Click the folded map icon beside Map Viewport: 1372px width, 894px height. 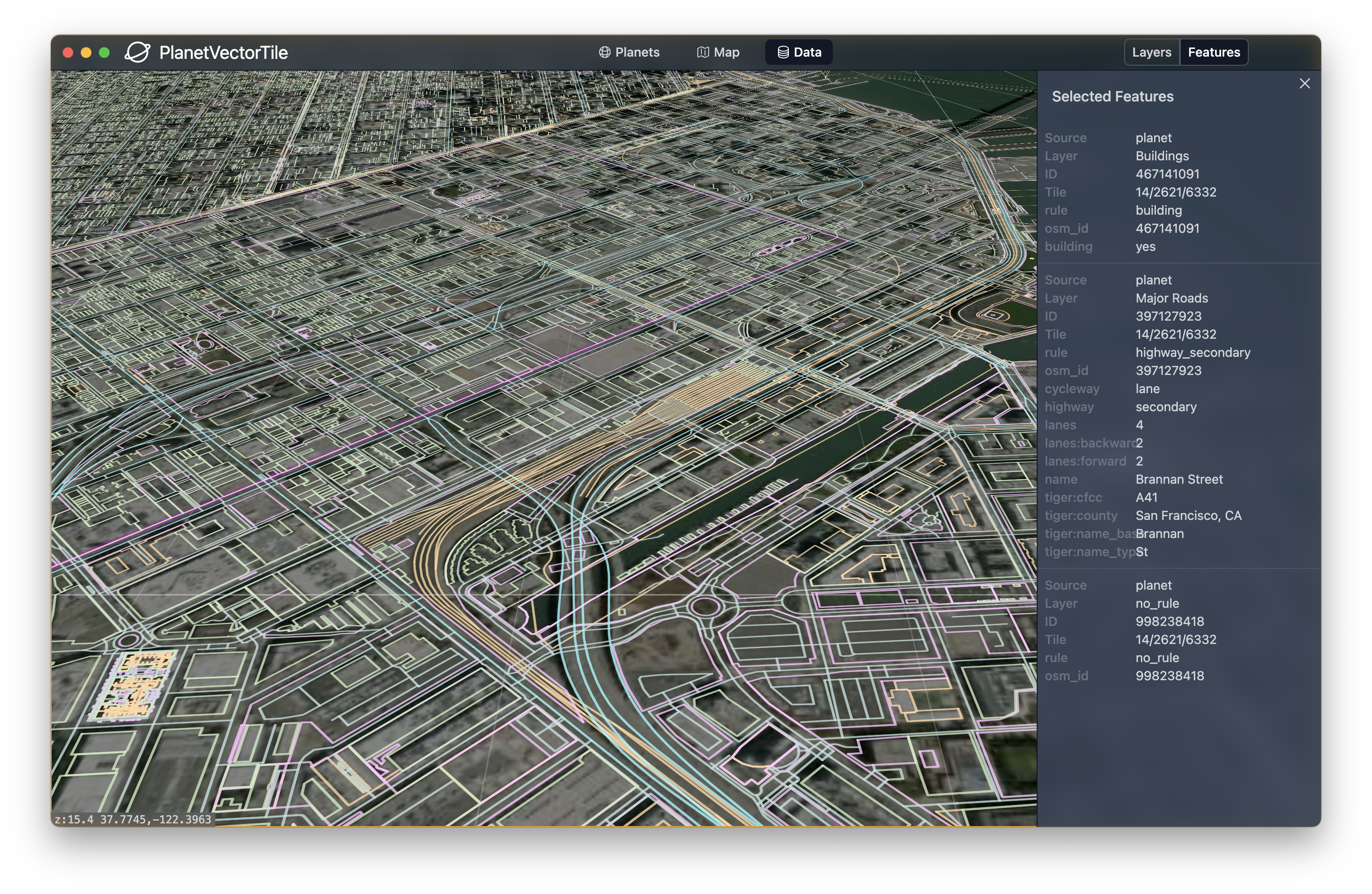click(703, 53)
